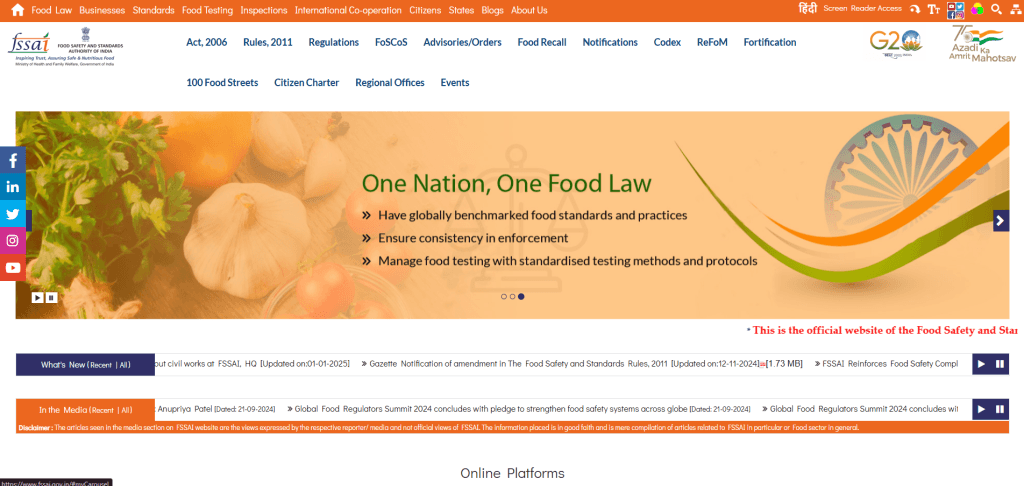The height and width of the screenshot is (486, 1024).
Task: Click the FSSAI logo
Action: pyautogui.click(x=65, y=46)
